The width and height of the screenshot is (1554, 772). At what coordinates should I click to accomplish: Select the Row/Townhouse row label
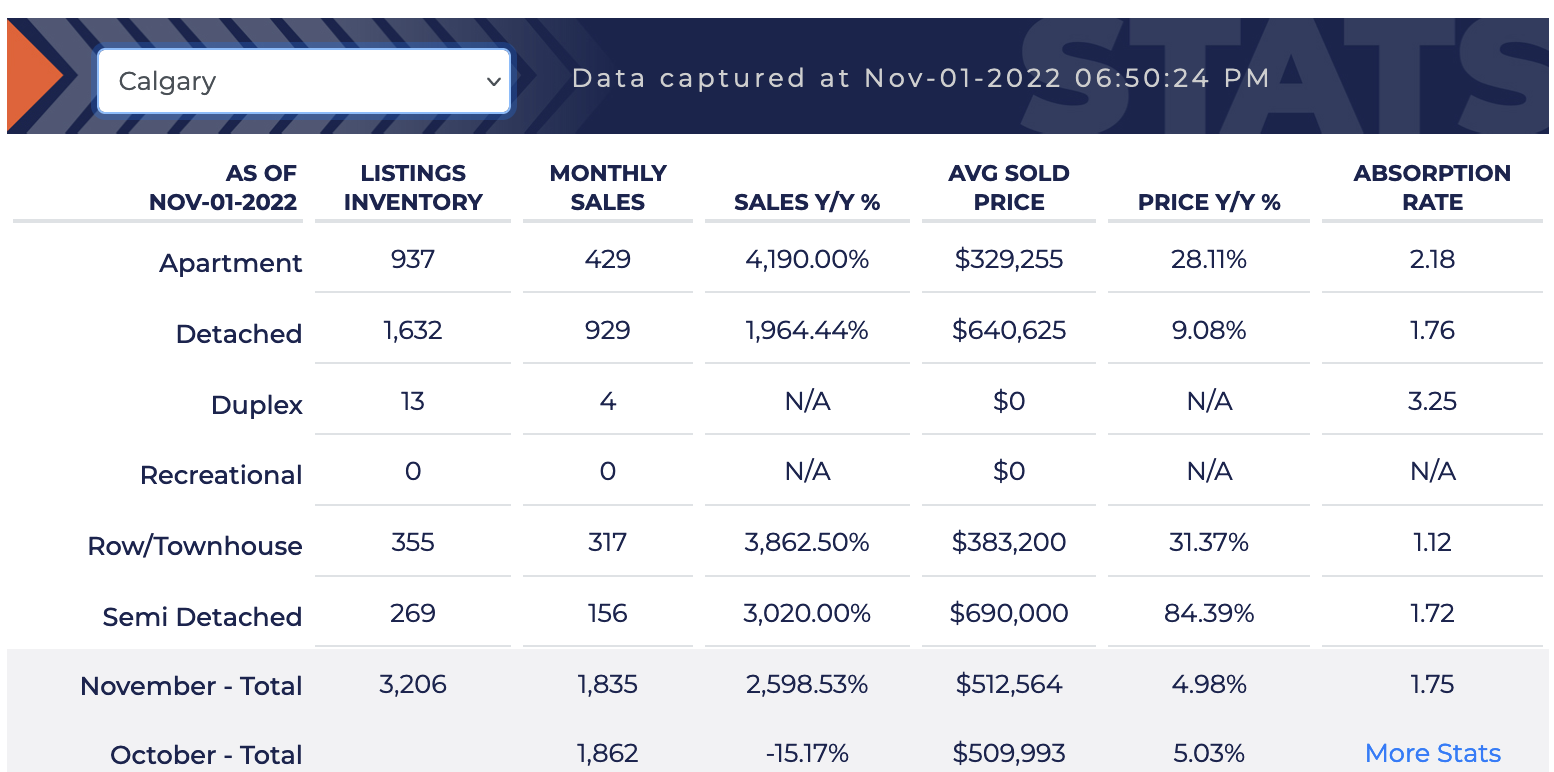coord(195,546)
